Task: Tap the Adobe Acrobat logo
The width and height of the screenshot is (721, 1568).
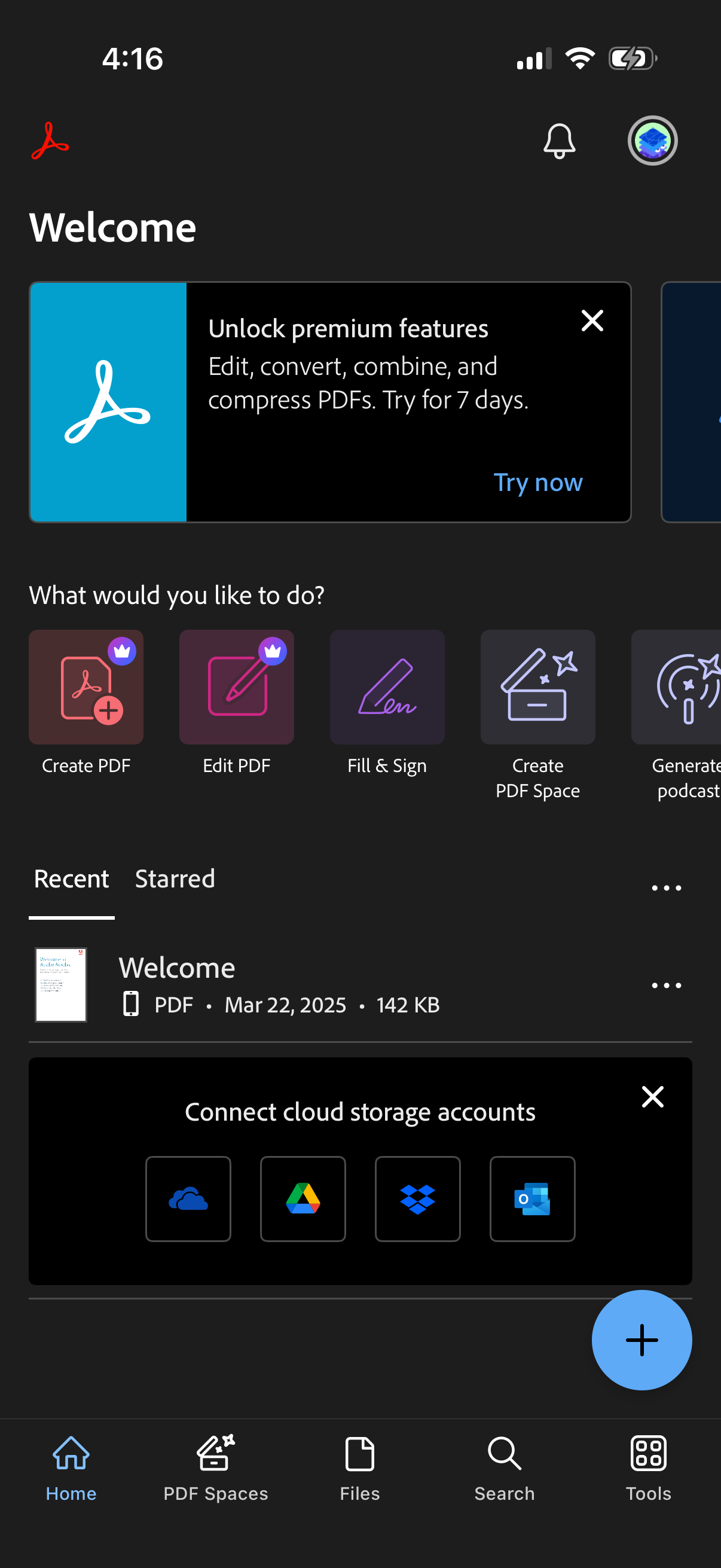Action: coord(50,141)
